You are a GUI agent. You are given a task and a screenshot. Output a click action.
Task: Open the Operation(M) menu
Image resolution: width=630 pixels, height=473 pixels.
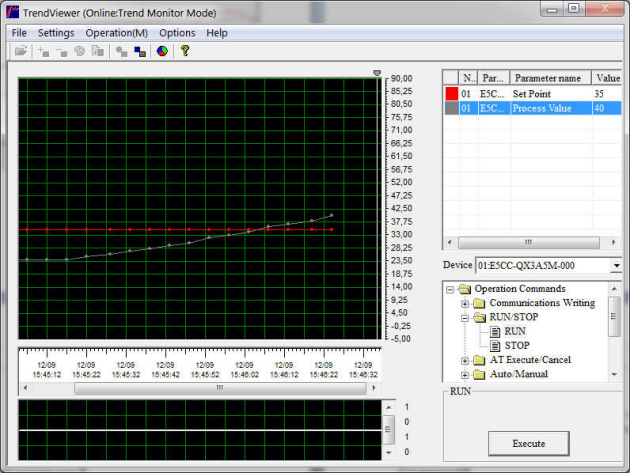(117, 33)
